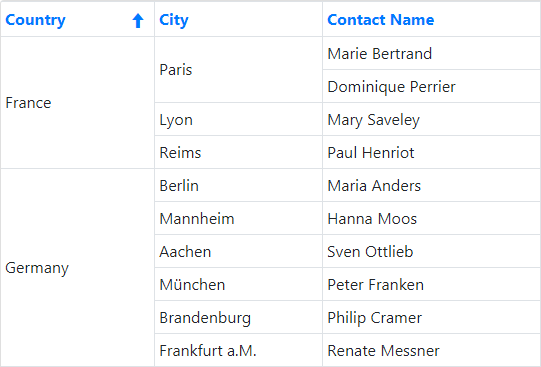This screenshot has height=367, width=541.
Task: Click the München city cell
Action: [x=238, y=284]
